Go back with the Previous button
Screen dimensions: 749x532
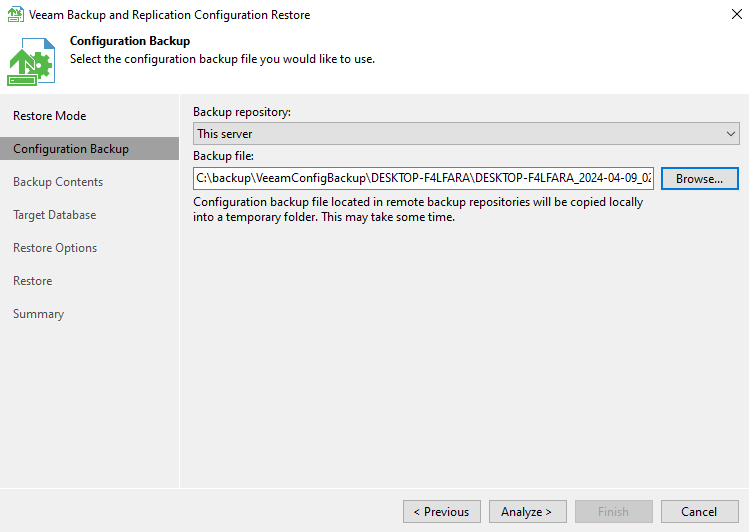442,511
